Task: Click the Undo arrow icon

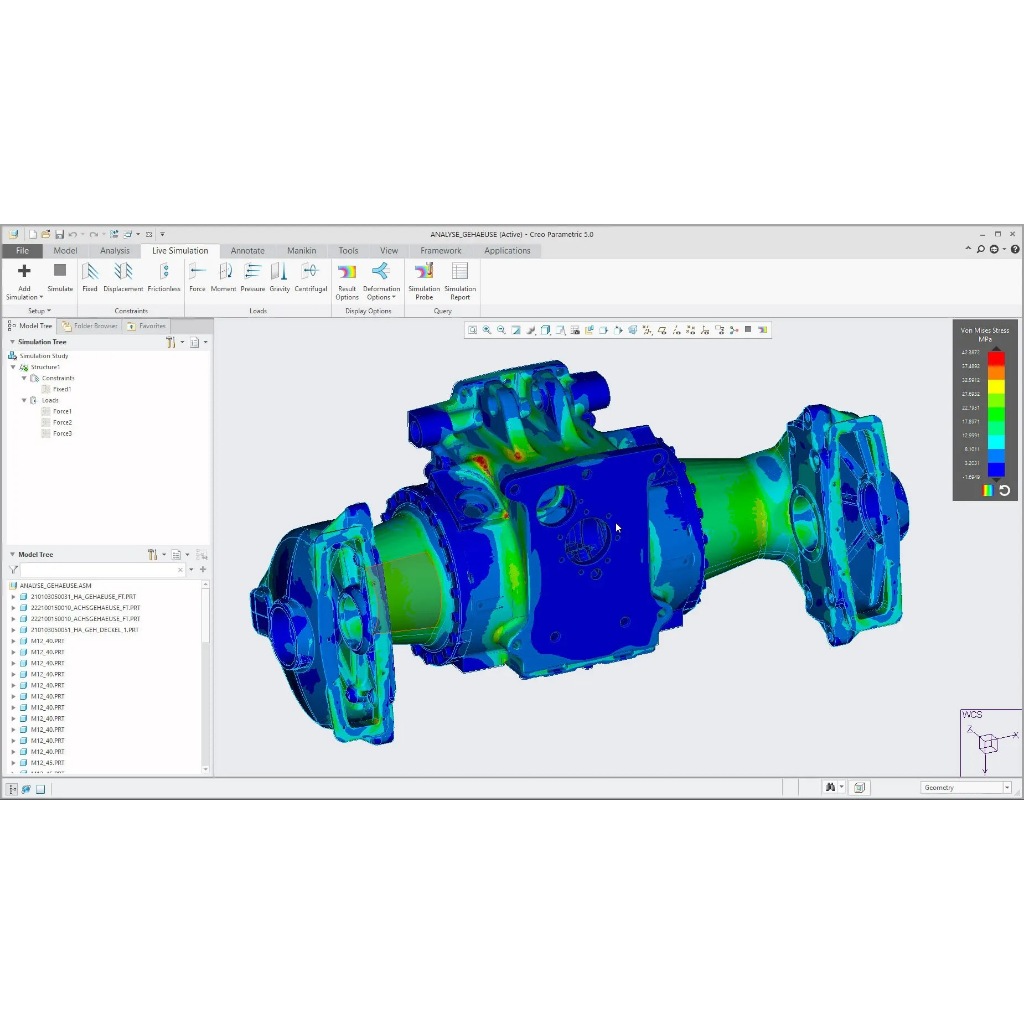Action: (x=72, y=234)
